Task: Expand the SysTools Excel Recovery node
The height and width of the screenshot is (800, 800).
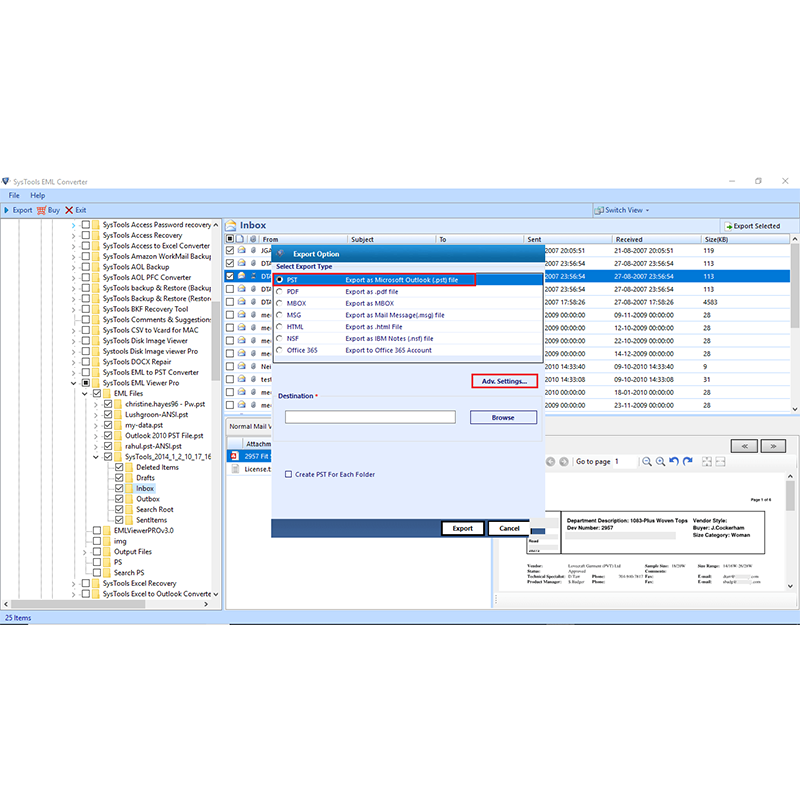Action: coord(73,584)
